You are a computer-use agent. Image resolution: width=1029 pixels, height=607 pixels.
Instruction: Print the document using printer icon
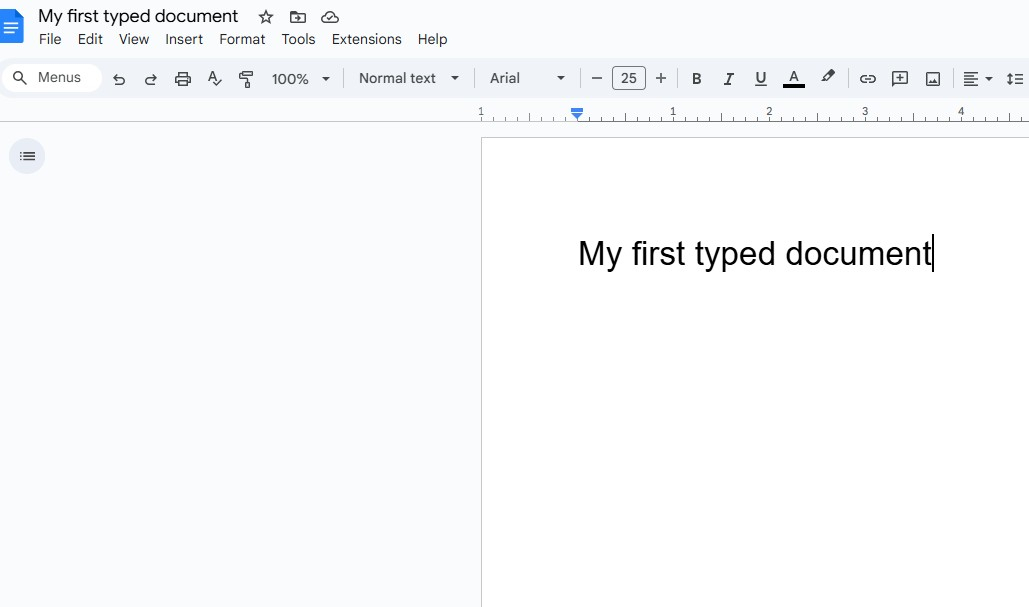[183, 79]
